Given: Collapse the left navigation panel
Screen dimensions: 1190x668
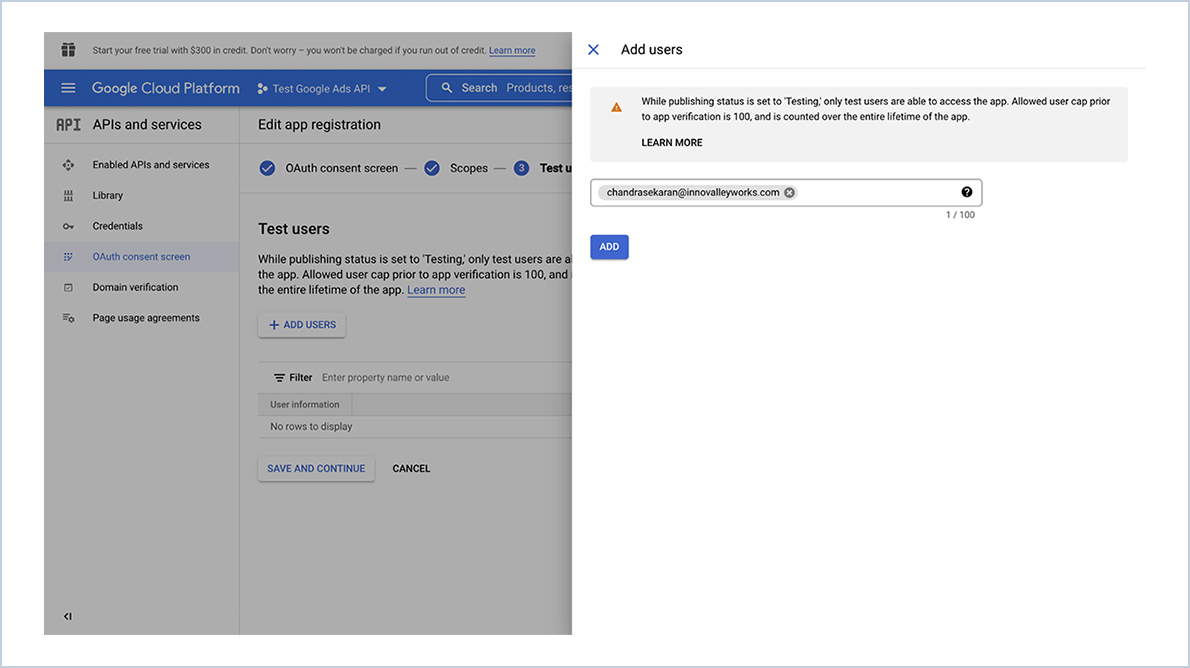Looking at the screenshot, I should 67,616.
